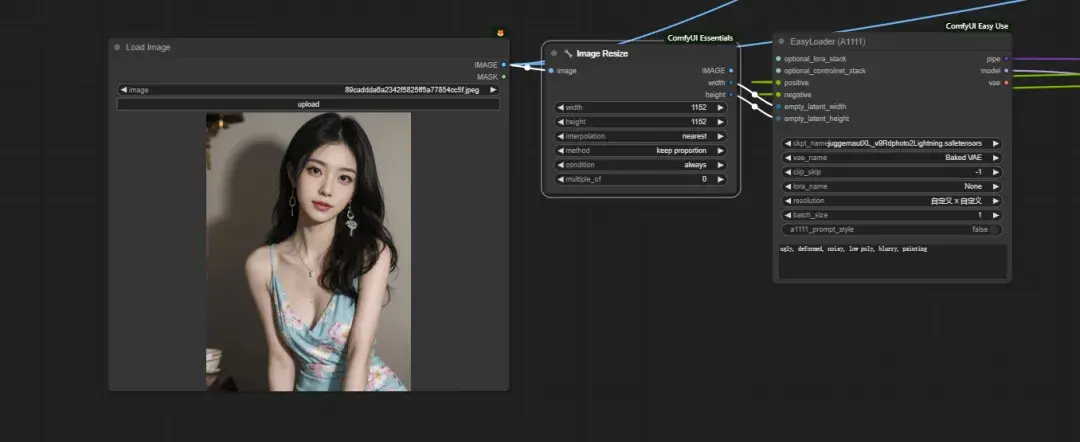
Task: Click the model output port on EasyLoader
Action: [x=1006, y=70]
